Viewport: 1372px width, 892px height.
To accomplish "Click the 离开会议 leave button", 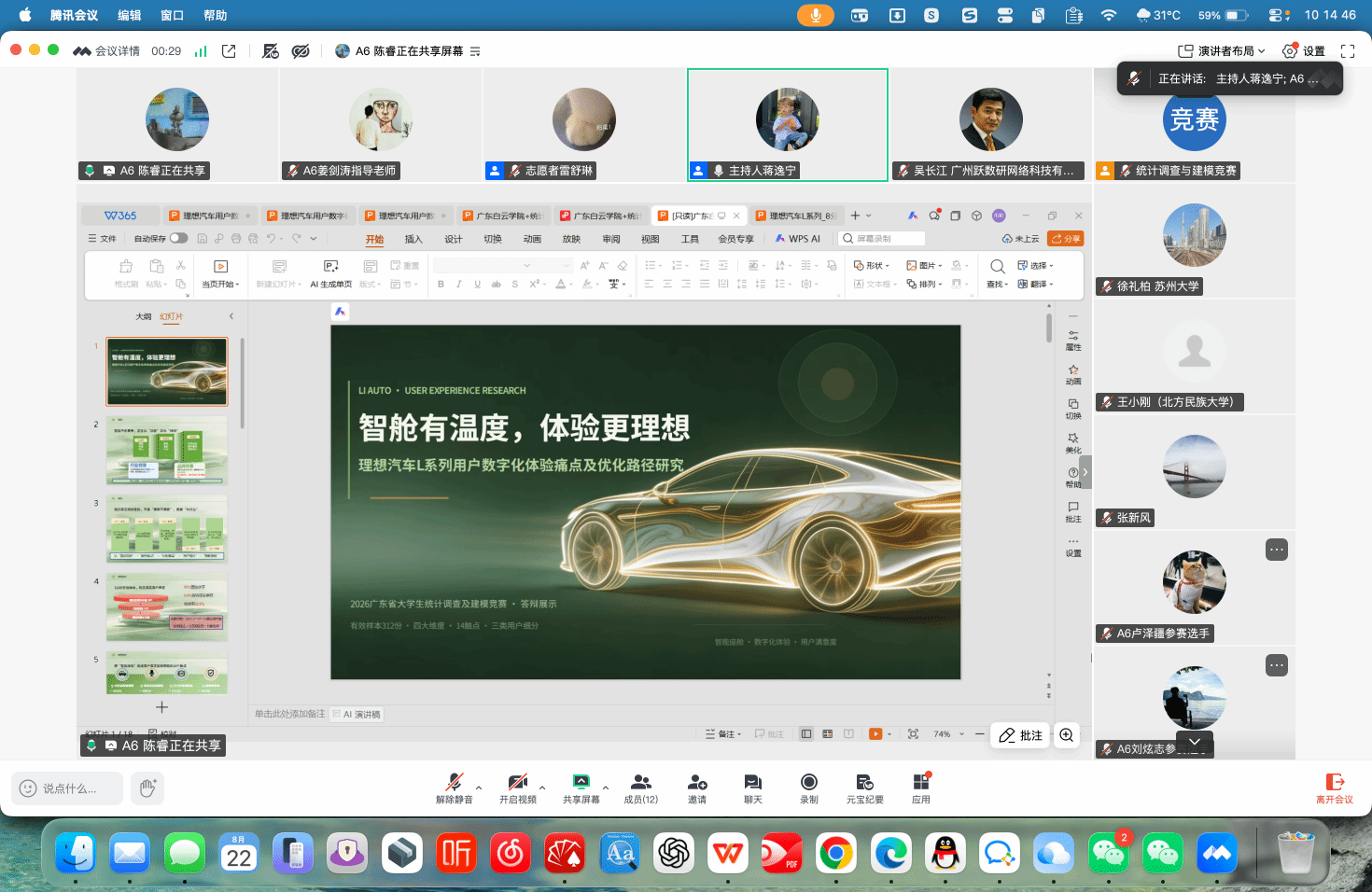I will pos(1335,788).
